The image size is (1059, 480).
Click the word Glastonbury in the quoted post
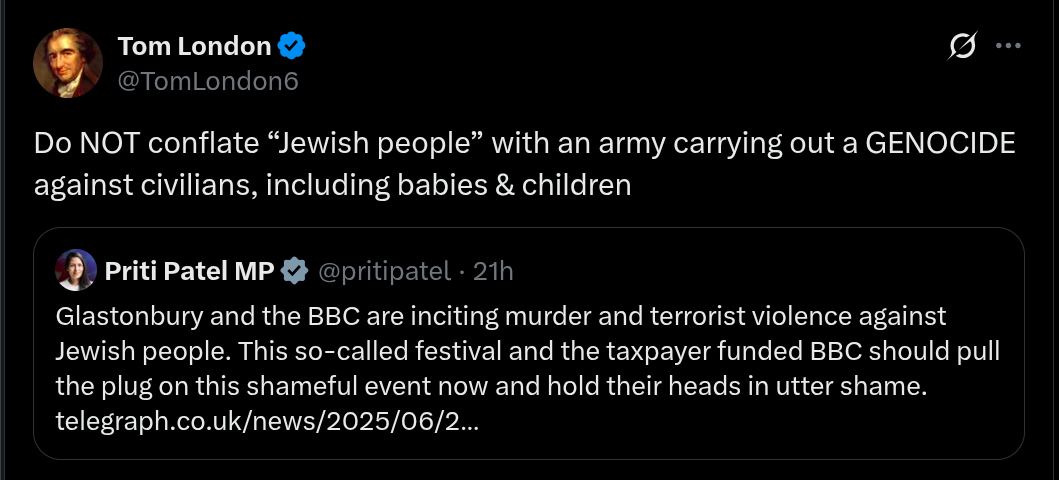113,317
